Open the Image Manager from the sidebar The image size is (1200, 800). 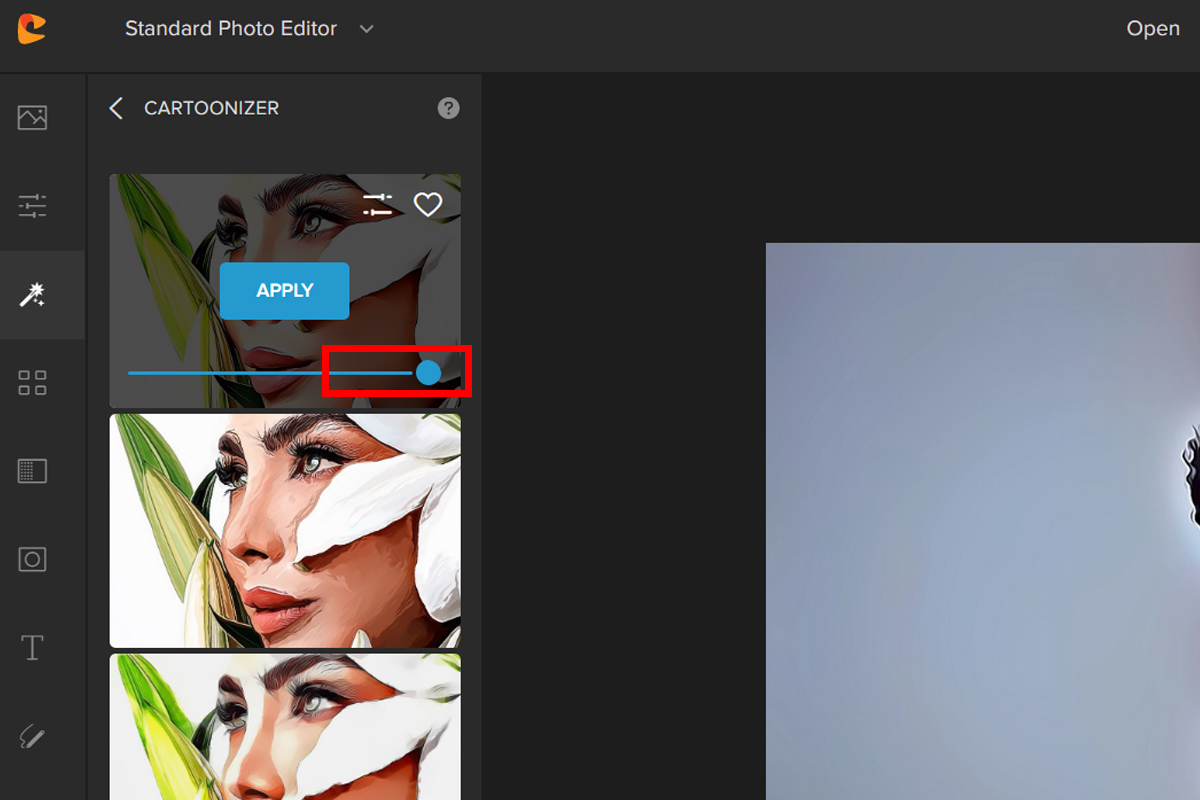point(32,118)
